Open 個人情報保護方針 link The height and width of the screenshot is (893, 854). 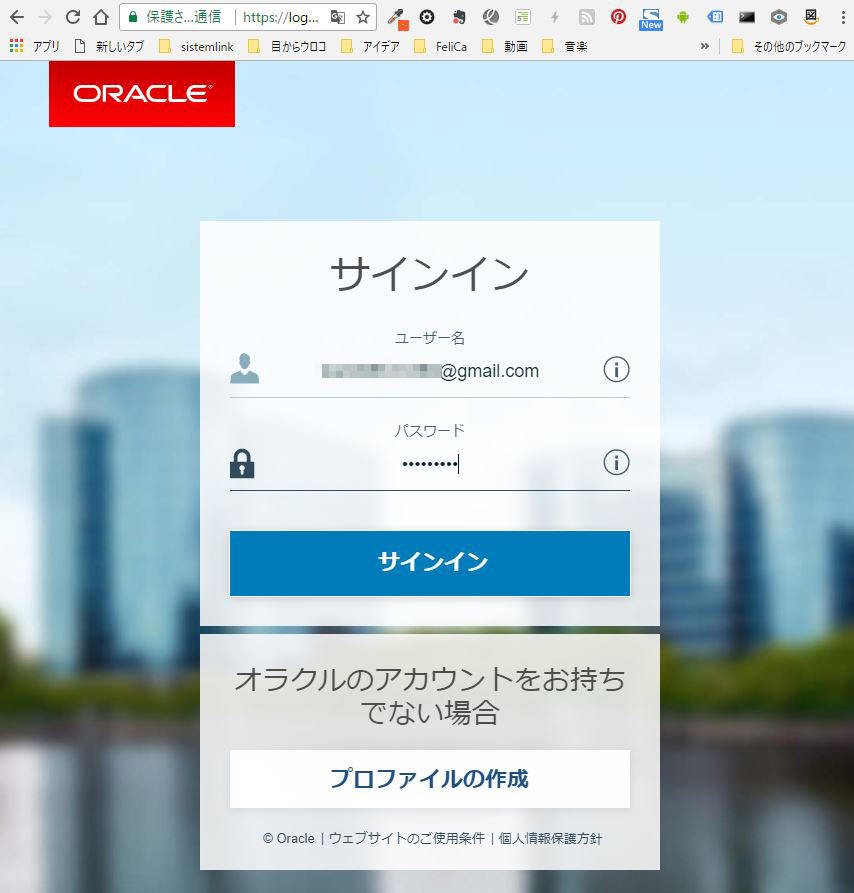click(x=550, y=838)
